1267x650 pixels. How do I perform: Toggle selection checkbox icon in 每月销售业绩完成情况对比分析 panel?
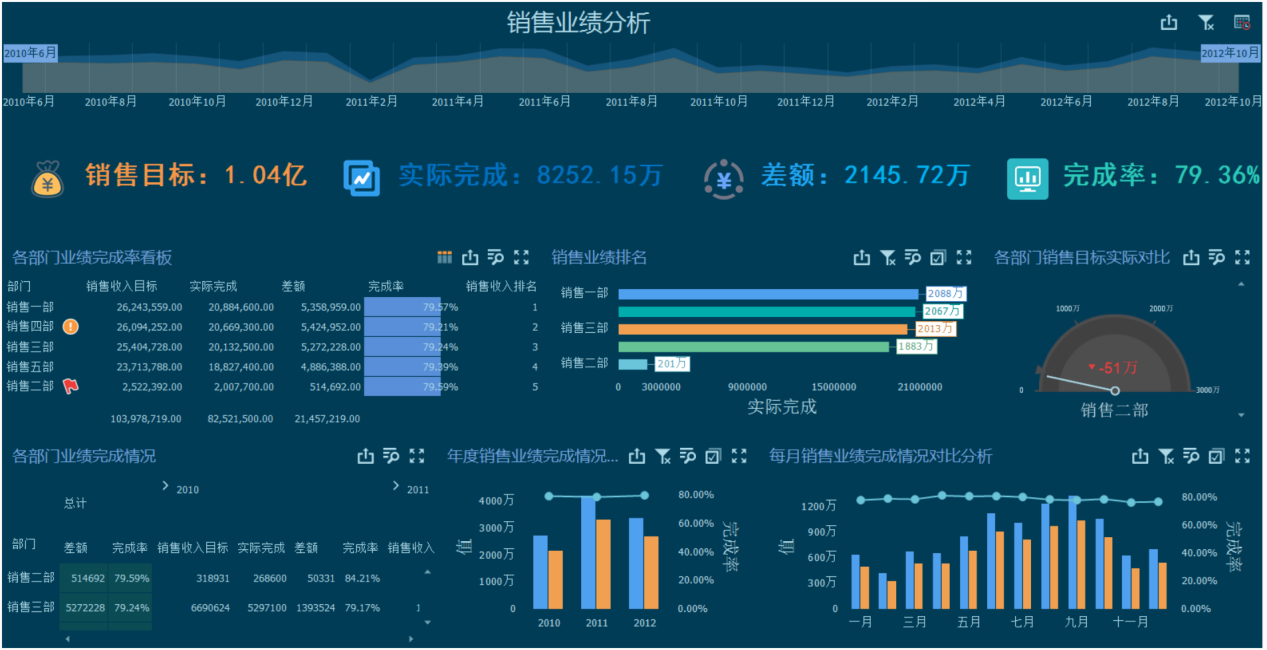[1216, 456]
